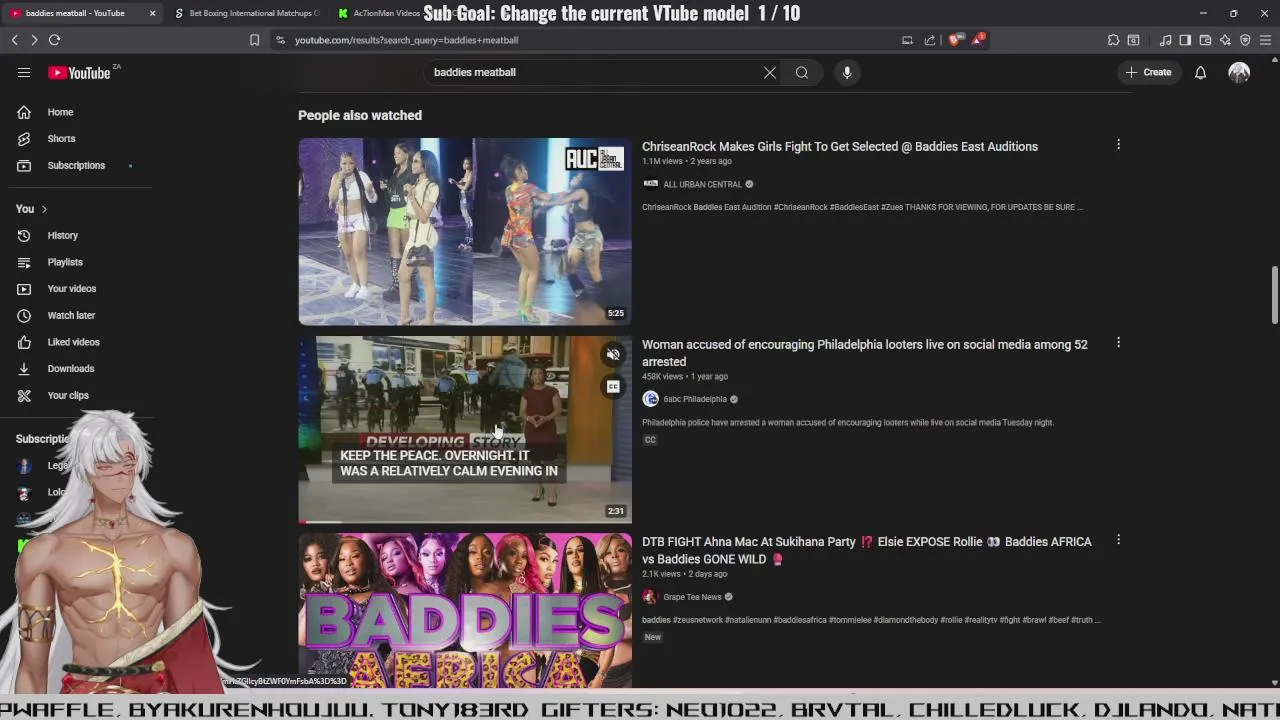This screenshot has height=720, width=1280.
Task: Go to YouTube home via logo
Action: pos(79,72)
